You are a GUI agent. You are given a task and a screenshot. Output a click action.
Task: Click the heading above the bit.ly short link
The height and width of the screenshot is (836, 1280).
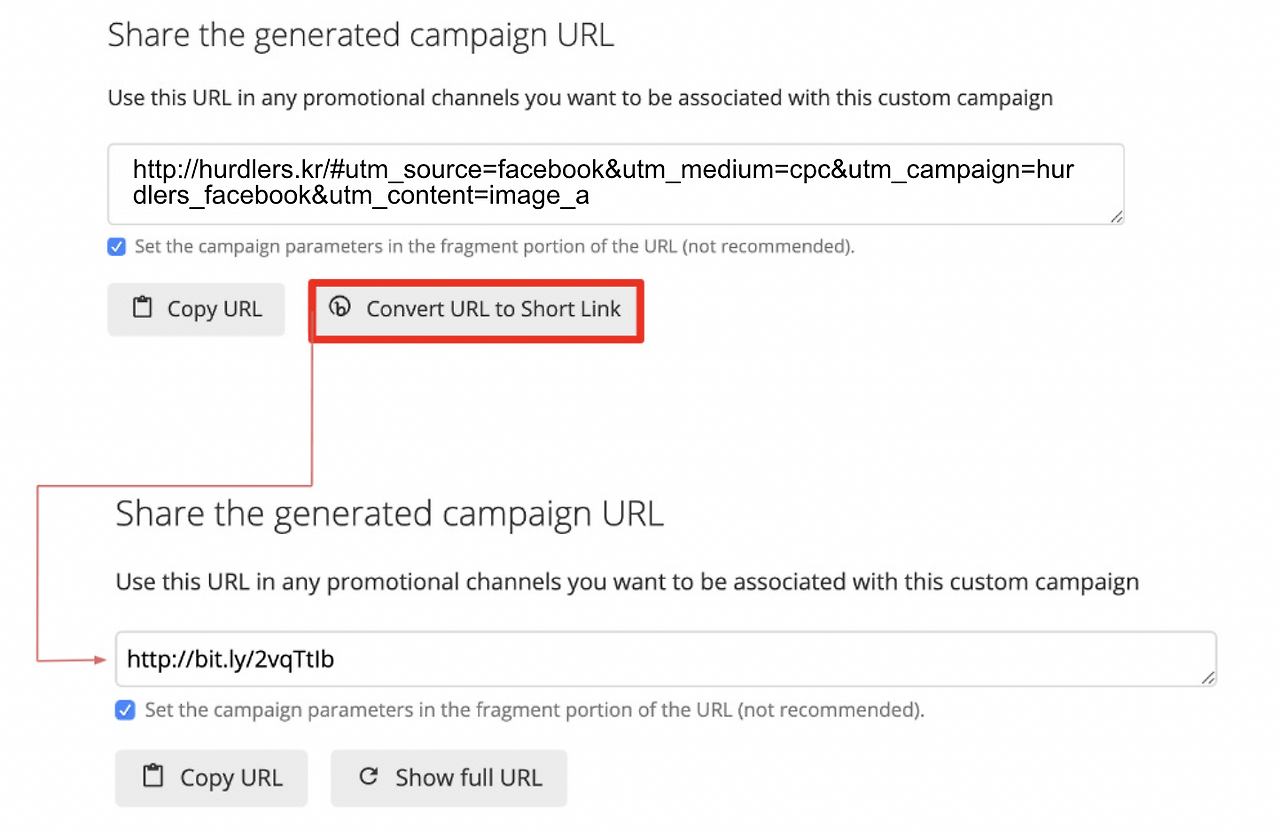[x=389, y=514]
